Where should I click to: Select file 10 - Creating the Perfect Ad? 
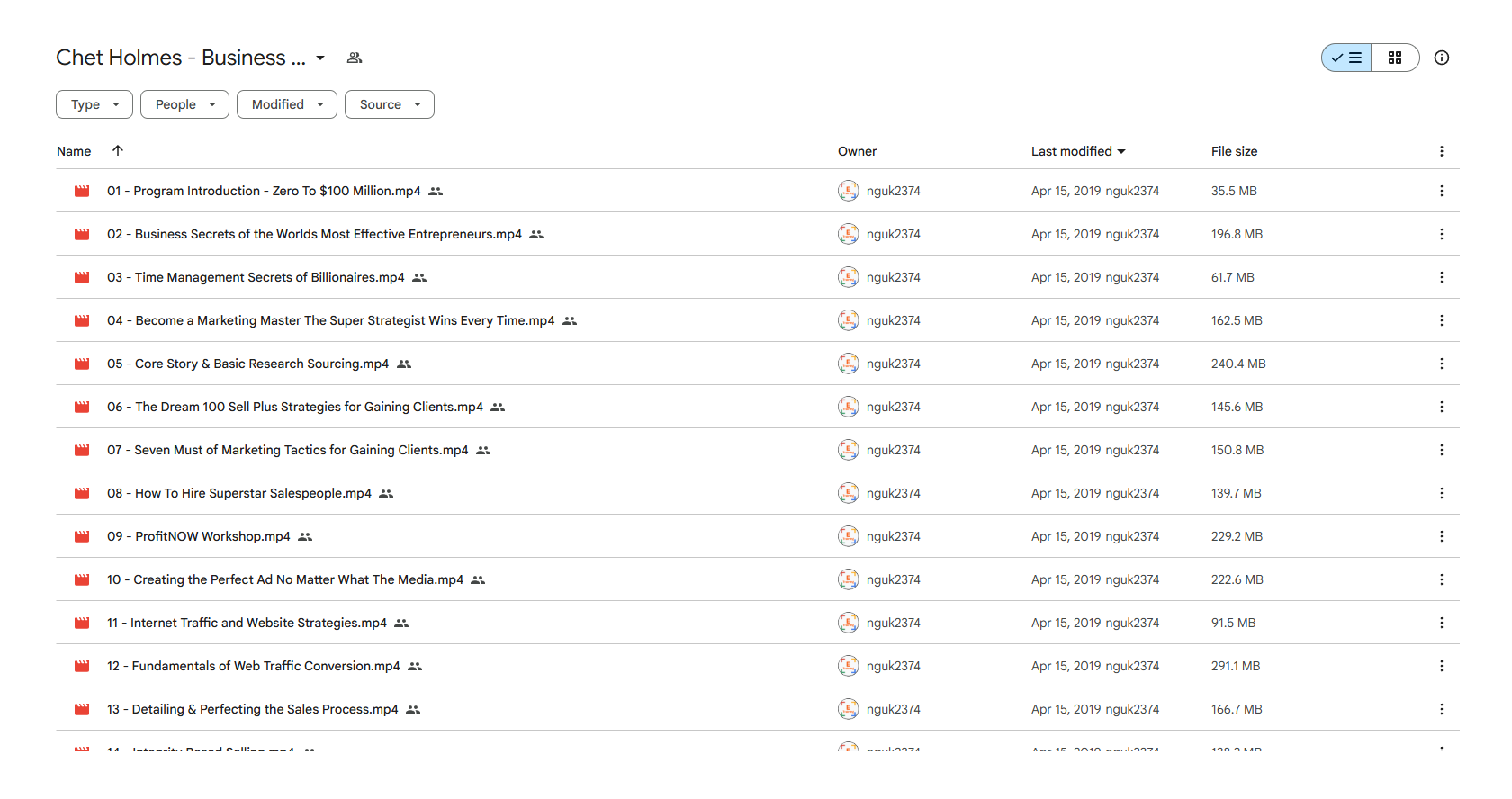(285, 579)
